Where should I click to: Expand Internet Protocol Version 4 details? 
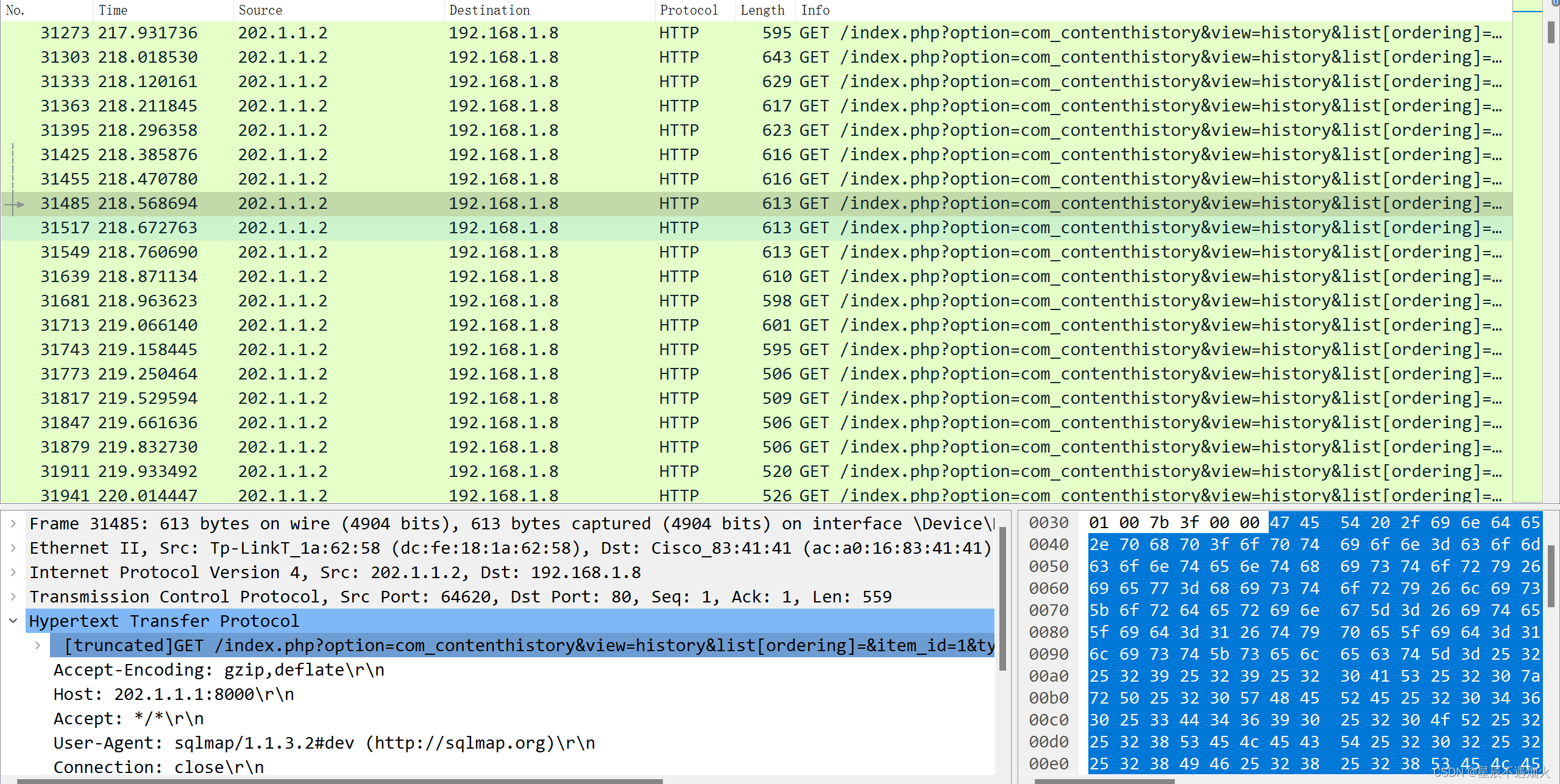click(13, 572)
